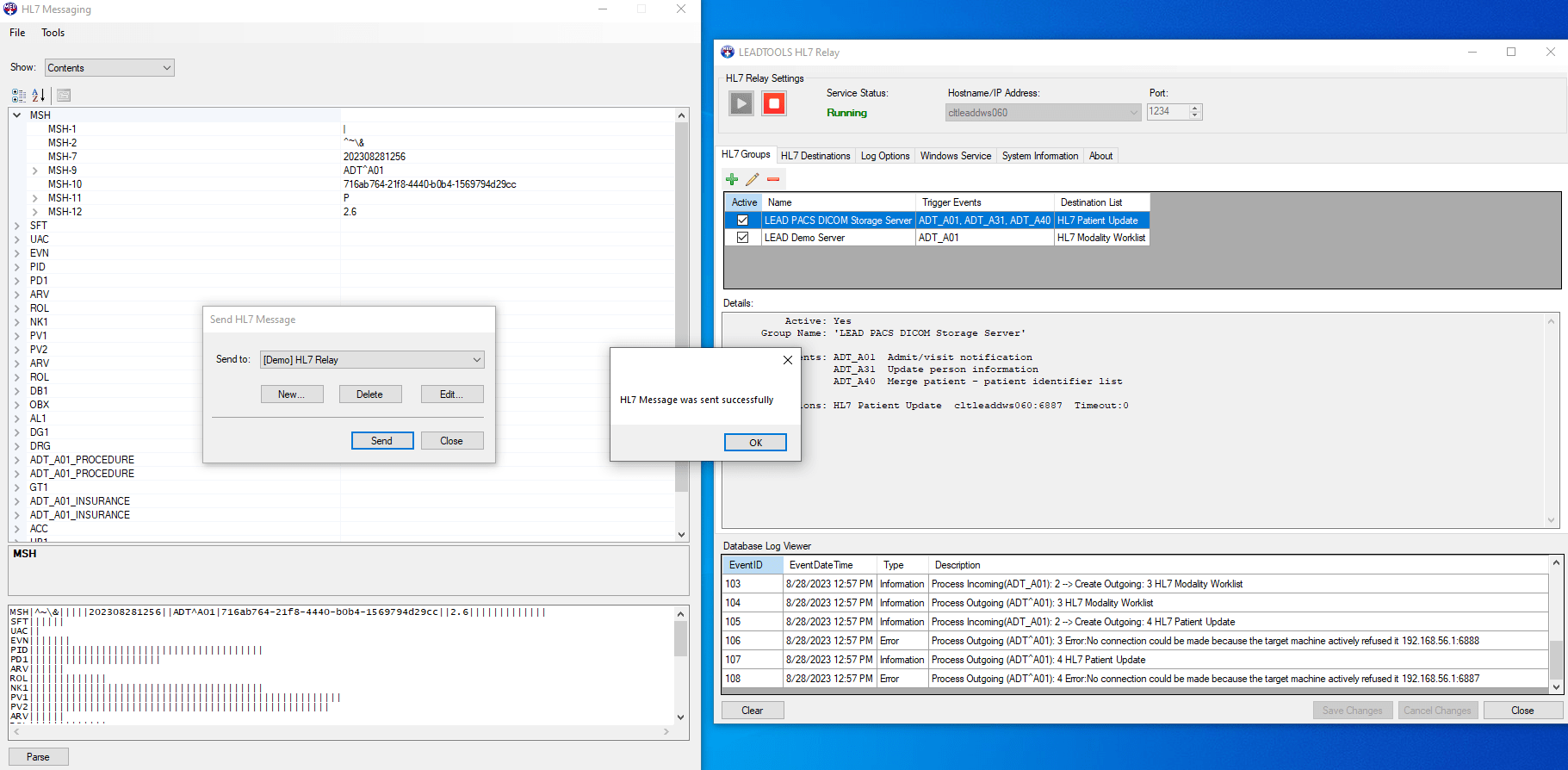This screenshot has width=1568, height=770.
Task: Click the Property Pages icon
Action: [64, 96]
